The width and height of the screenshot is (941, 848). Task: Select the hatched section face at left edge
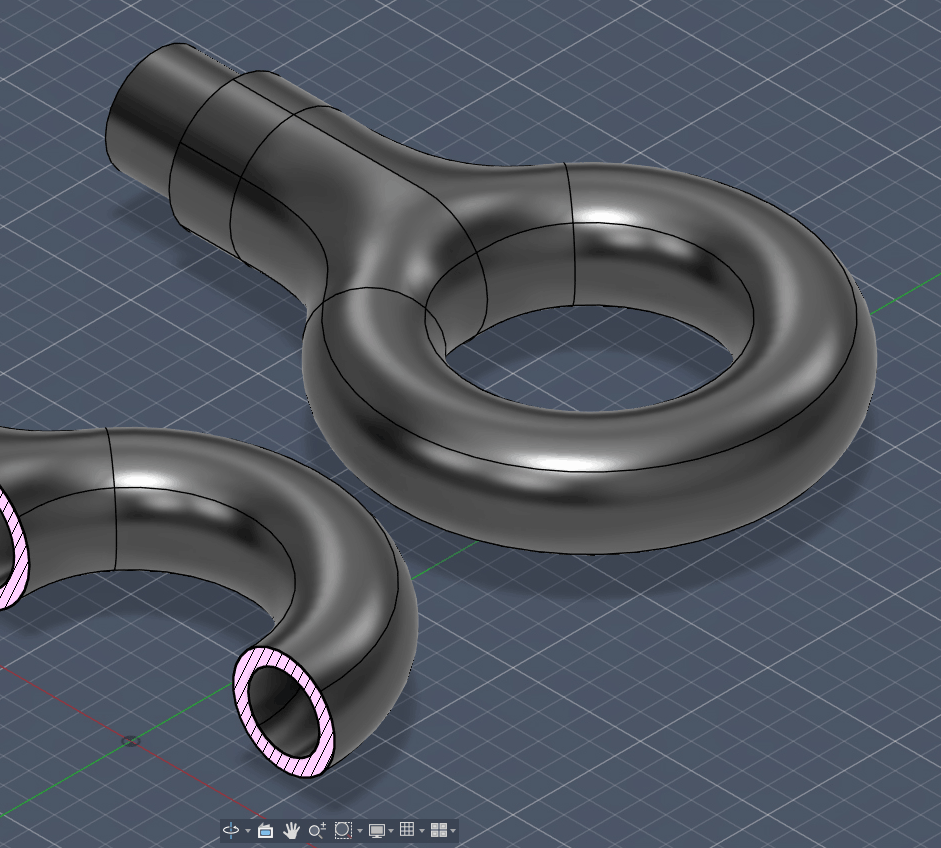(x=8, y=550)
